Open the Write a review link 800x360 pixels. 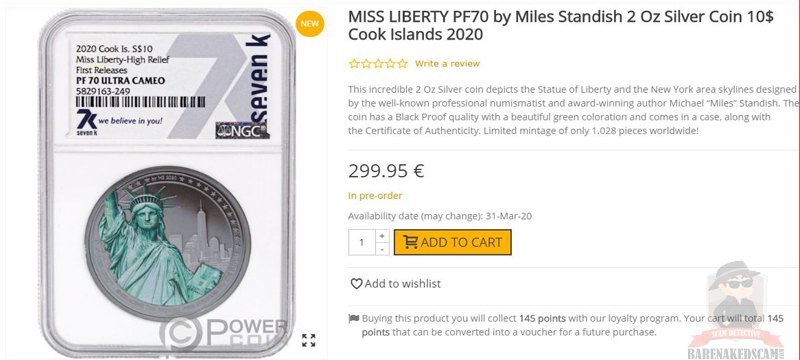pos(447,64)
